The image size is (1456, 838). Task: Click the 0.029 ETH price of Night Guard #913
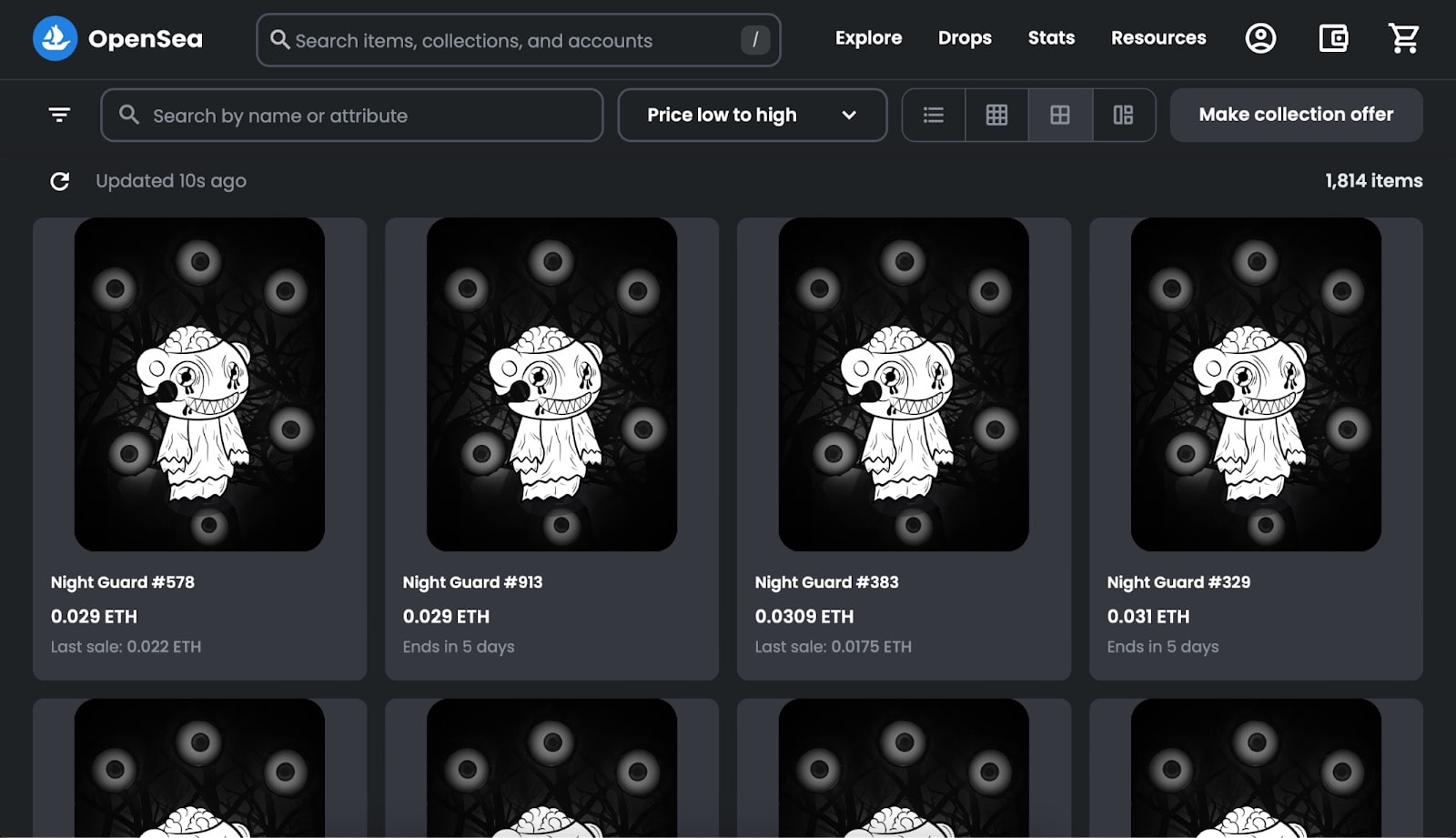click(x=446, y=616)
